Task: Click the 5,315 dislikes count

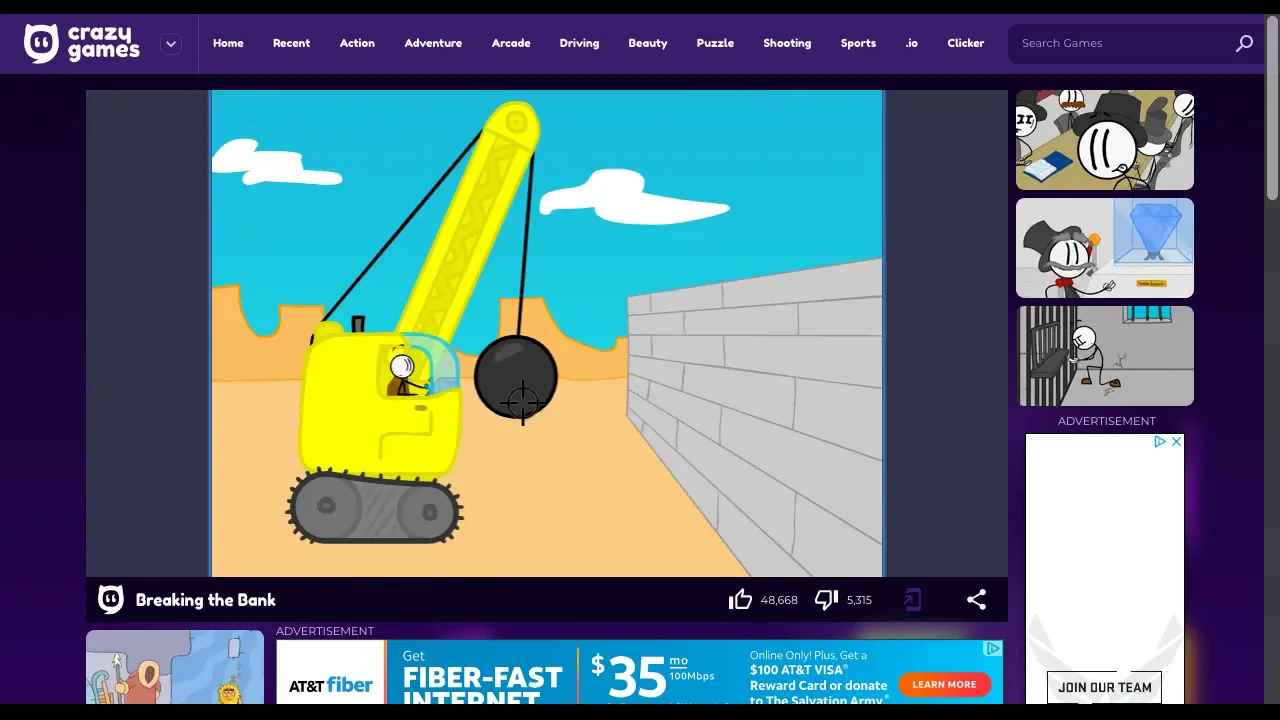Action: pyautogui.click(x=859, y=600)
